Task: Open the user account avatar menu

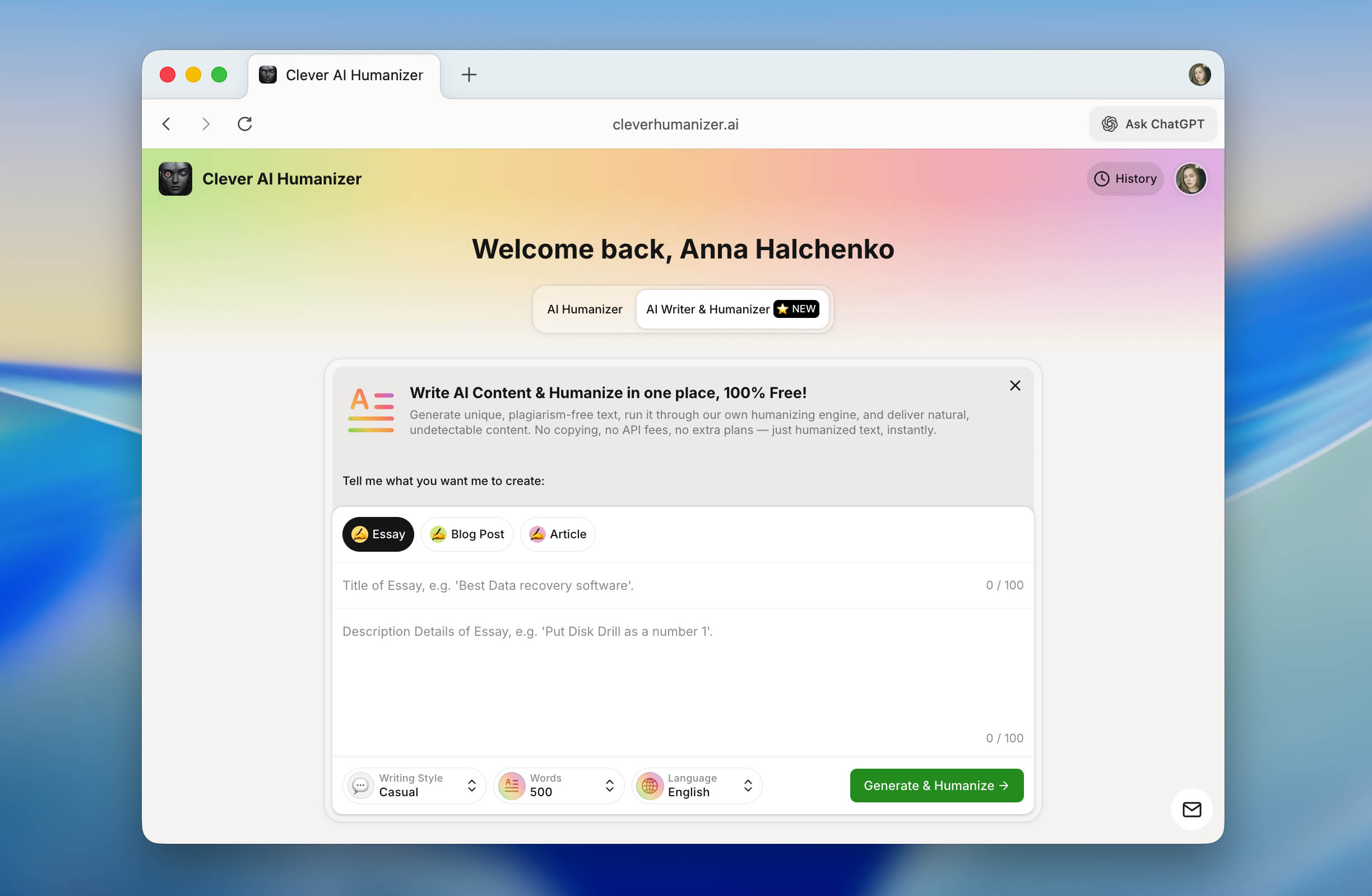Action: point(1190,179)
